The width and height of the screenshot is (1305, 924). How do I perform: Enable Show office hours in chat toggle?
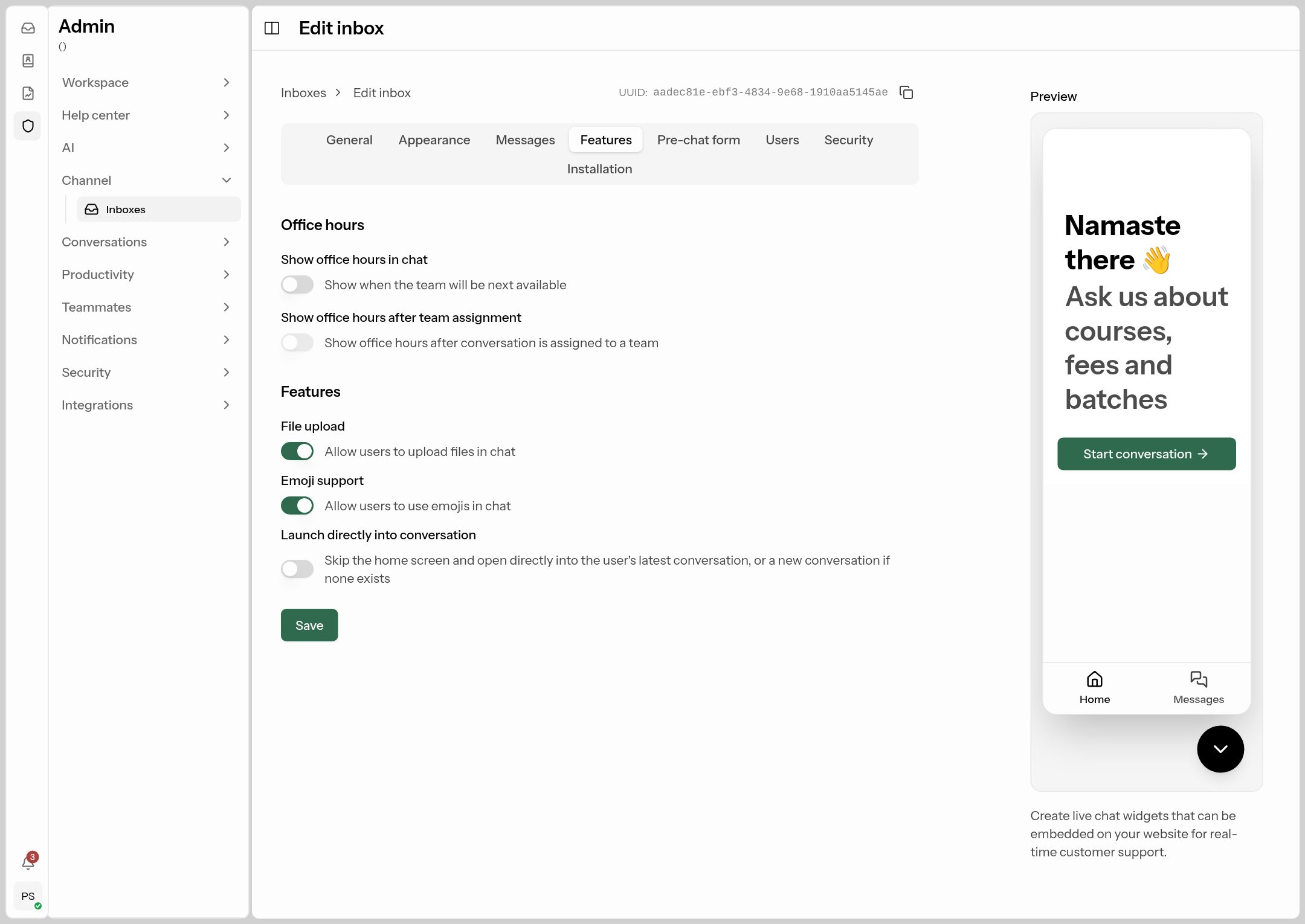pos(297,284)
